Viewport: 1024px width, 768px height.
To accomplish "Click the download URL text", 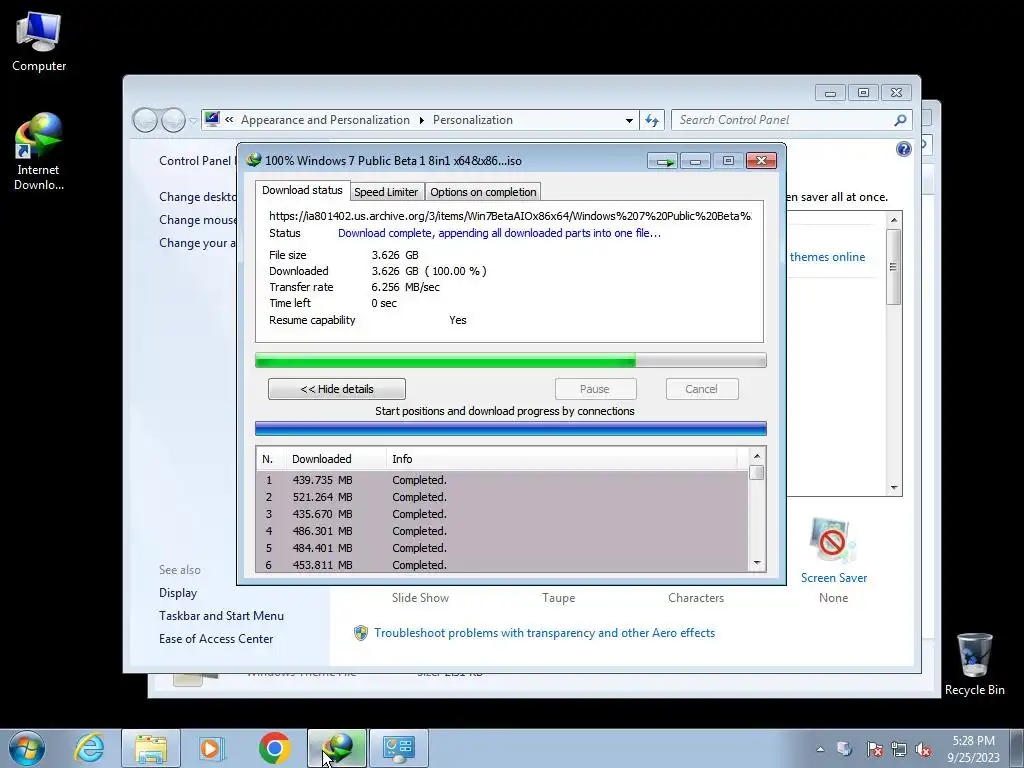I will [510, 216].
